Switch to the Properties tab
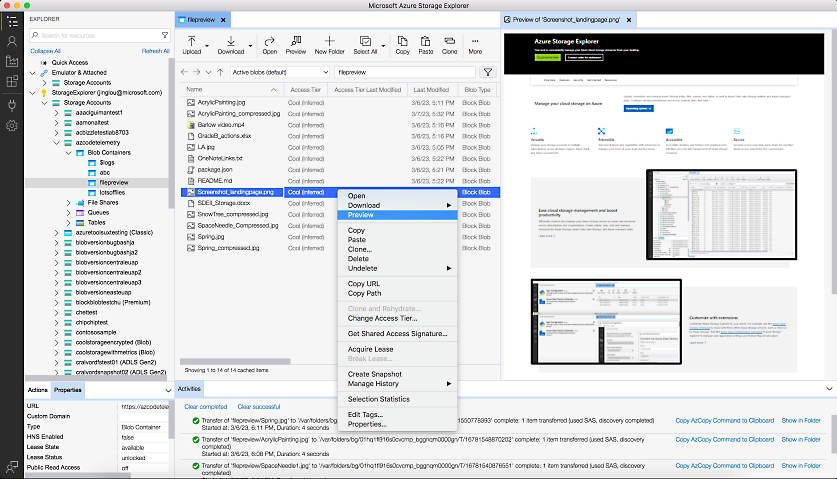837x479 pixels. tap(68, 389)
